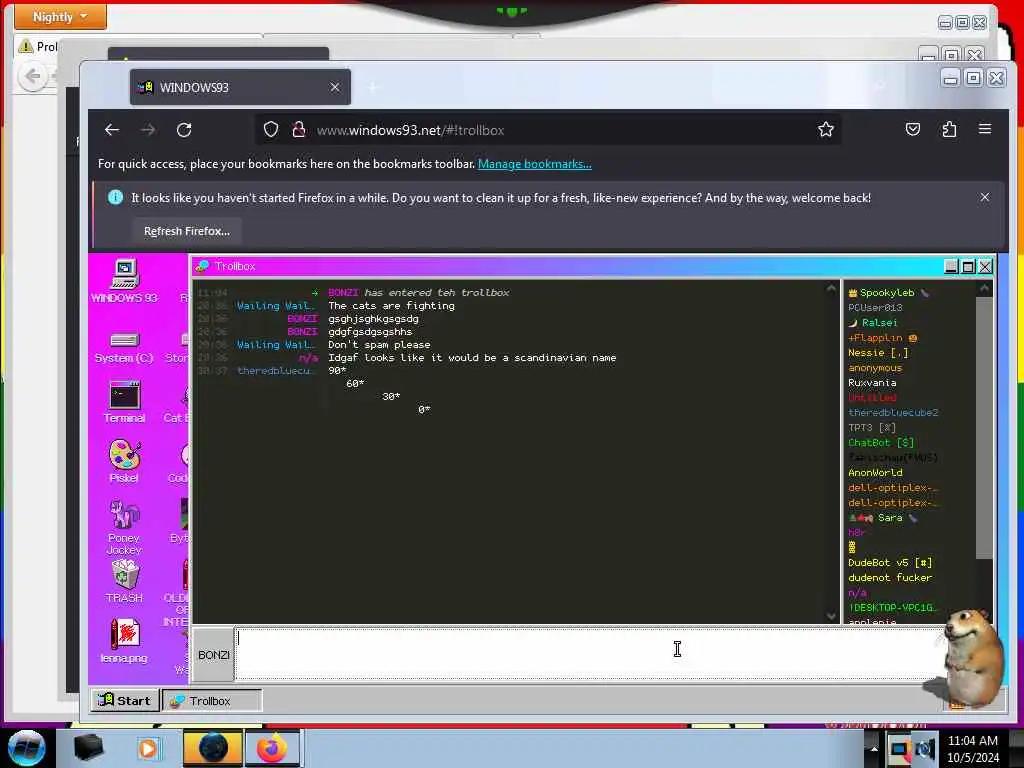Select user dudenot fucker in the list
Screen dimensions: 1024x768
click(889, 578)
